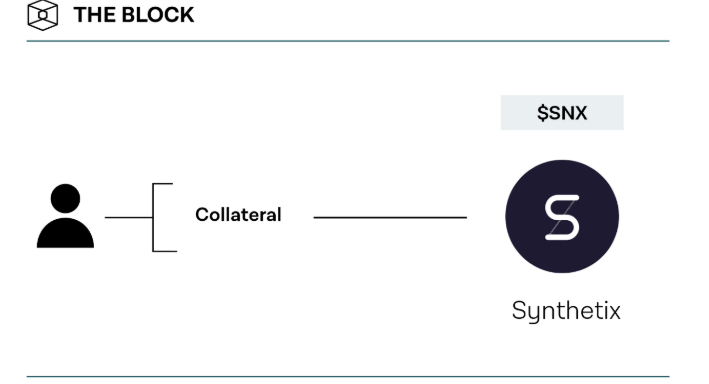709x384 pixels.
Task: Click the word BLOCK in the header
Action: pos(158,15)
